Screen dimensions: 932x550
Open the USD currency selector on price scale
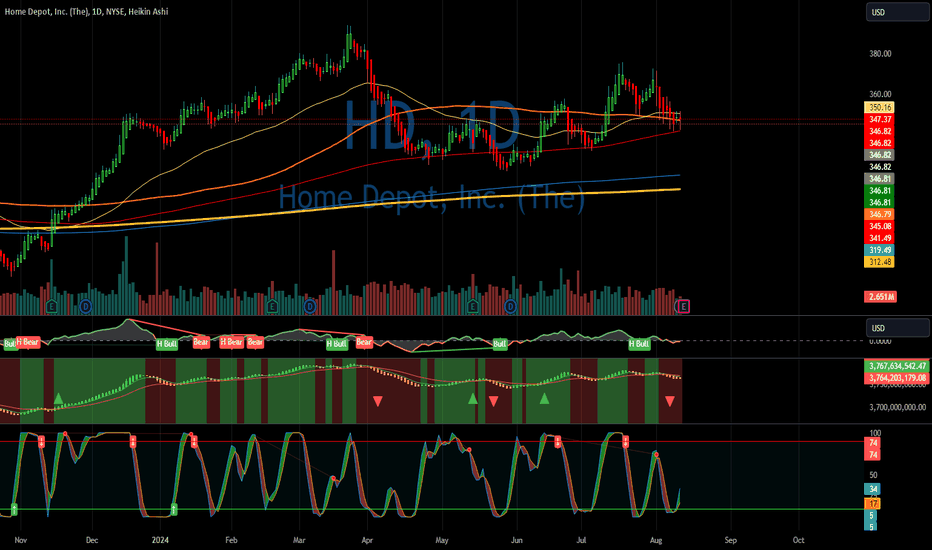[x=897, y=12]
